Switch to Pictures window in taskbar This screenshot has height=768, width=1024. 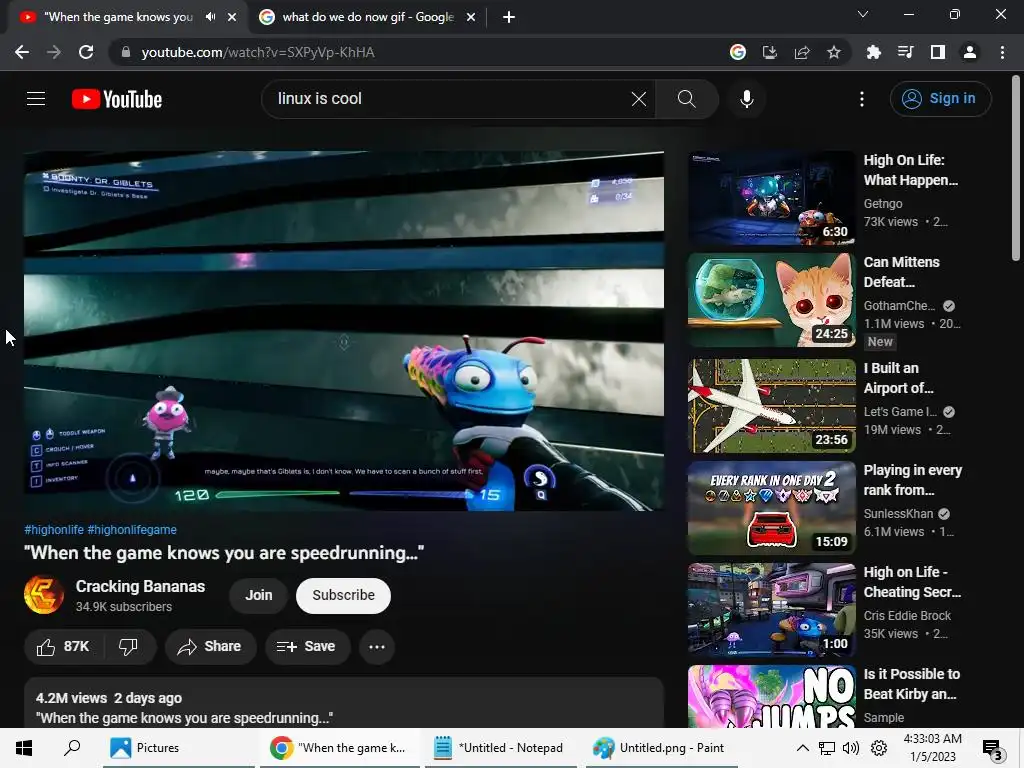(x=178, y=748)
